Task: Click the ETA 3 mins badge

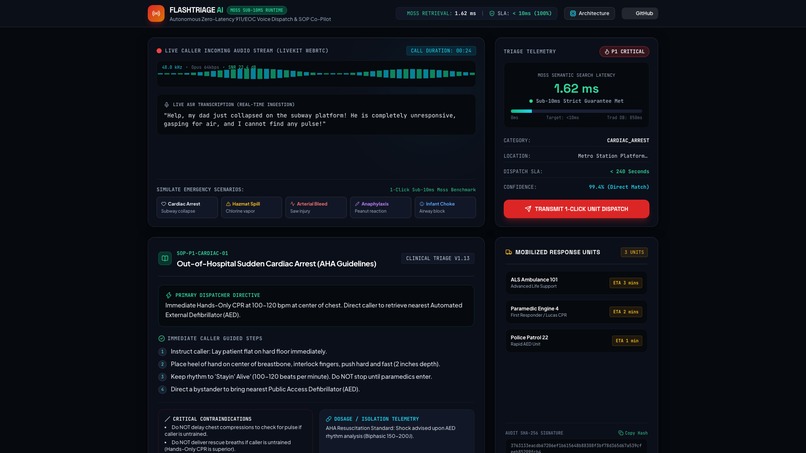Action: [x=626, y=283]
